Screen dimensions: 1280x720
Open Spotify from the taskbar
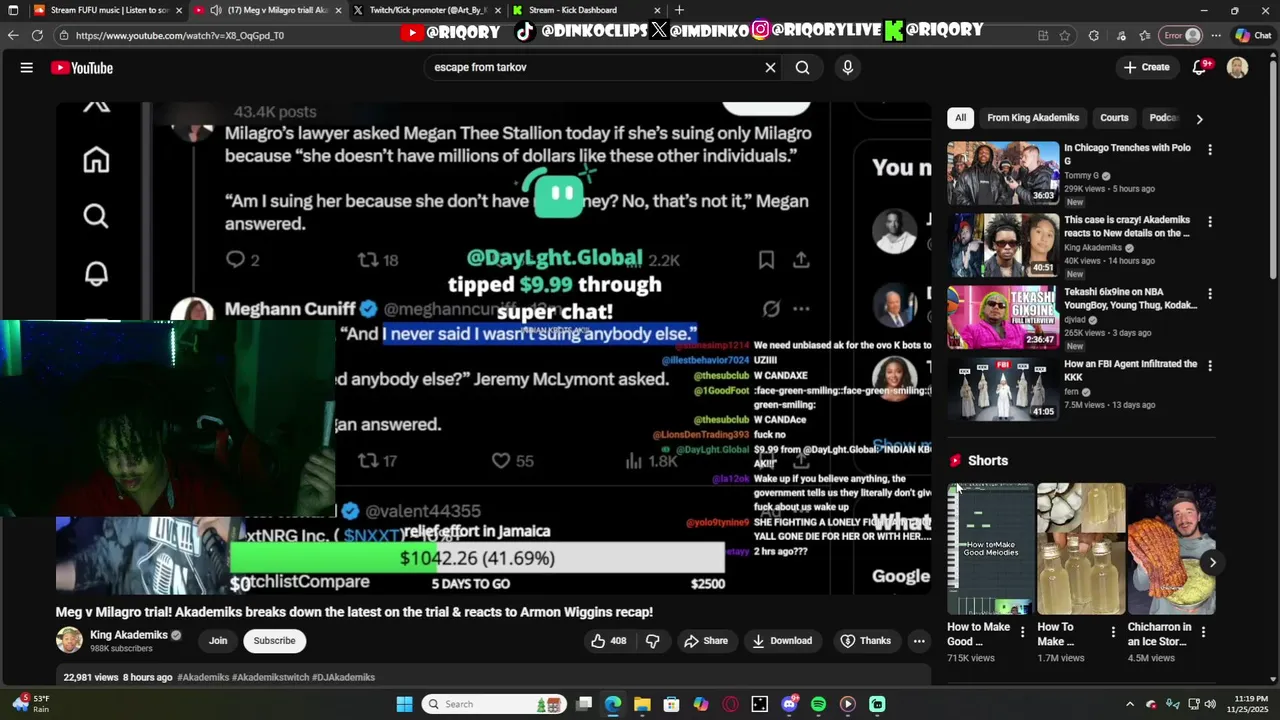818,704
